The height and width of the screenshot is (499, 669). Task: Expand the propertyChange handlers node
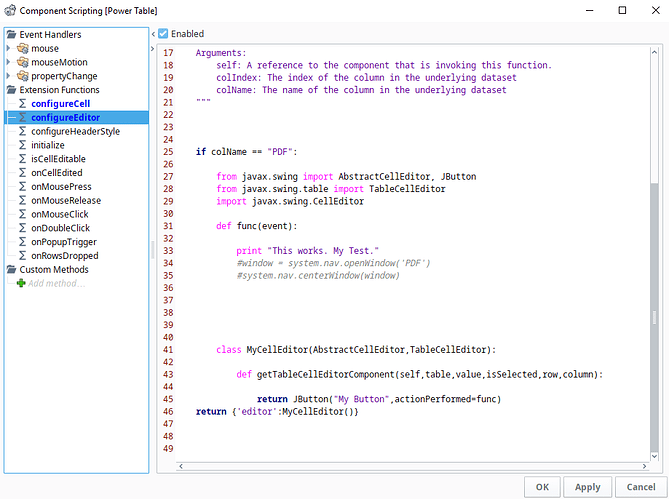point(9,76)
